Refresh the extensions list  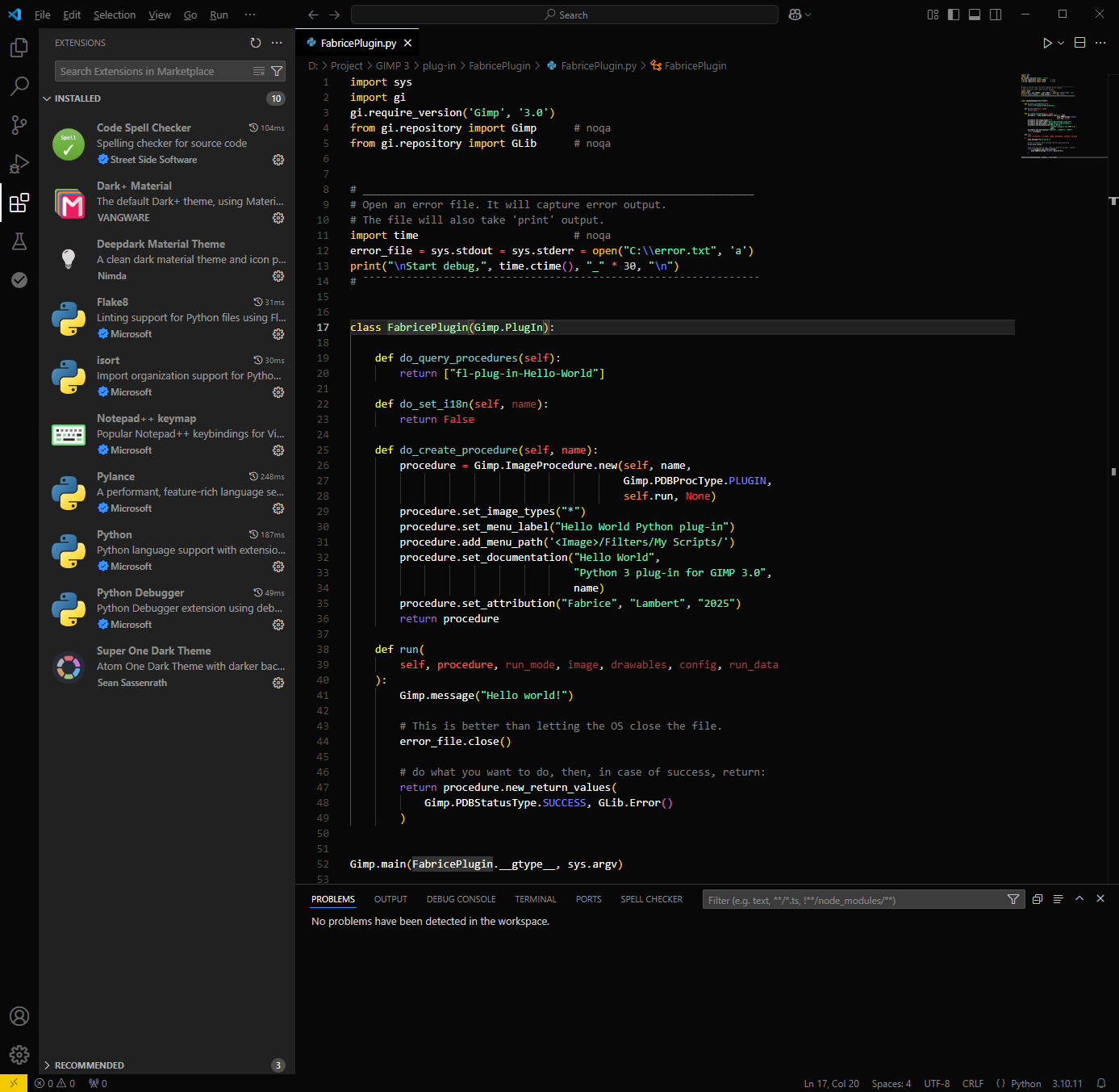(256, 43)
